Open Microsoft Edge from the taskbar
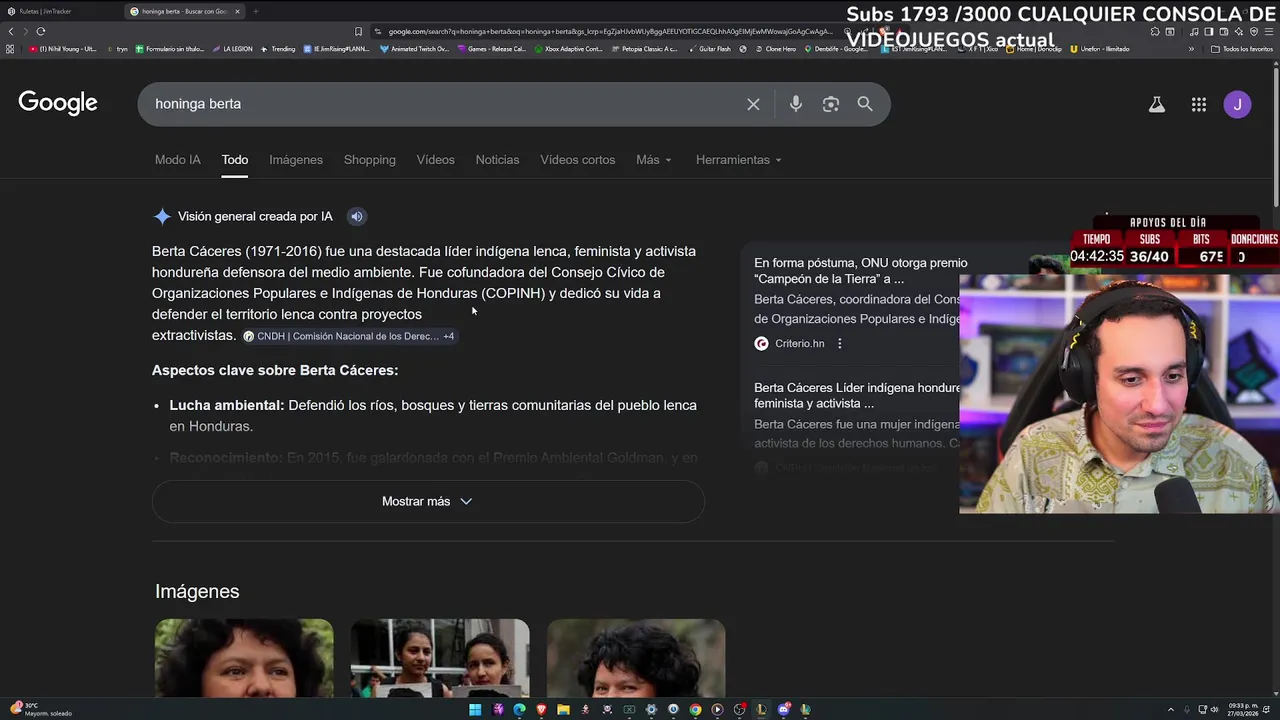 click(519, 710)
